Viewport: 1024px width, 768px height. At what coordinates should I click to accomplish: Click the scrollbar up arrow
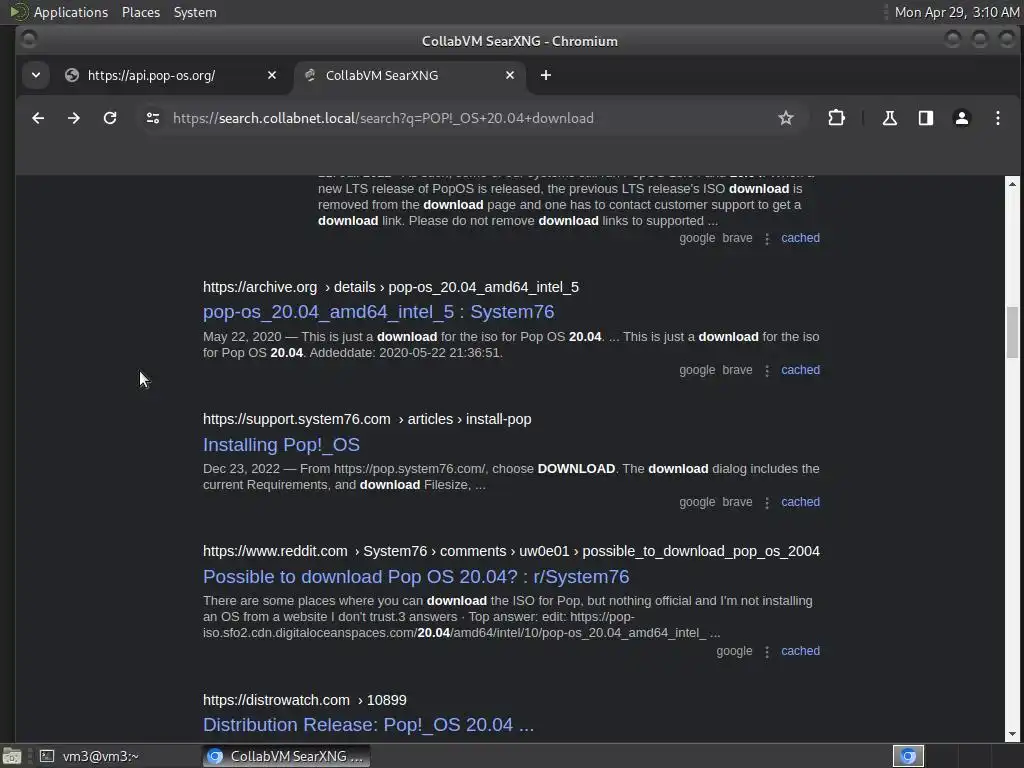(1012, 184)
